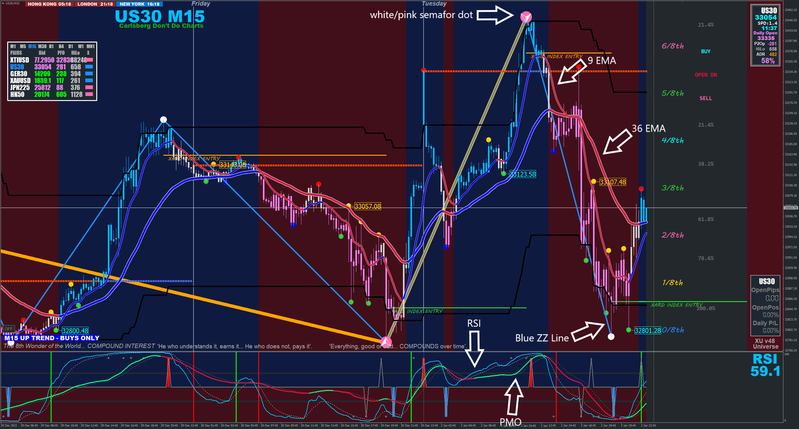Screen dimensions: 799x429
Task: Switch dashboard timeframe to D1
Action: coord(71,46)
